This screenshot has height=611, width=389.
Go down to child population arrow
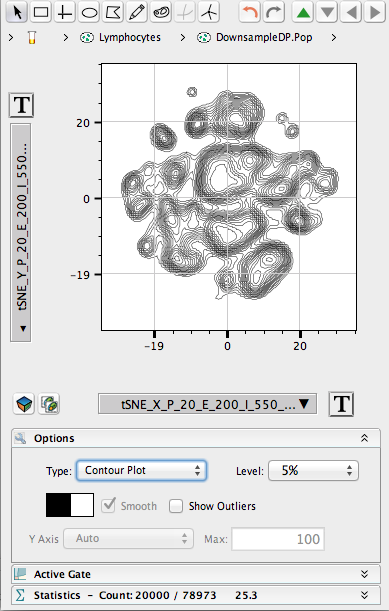[327, 12]
